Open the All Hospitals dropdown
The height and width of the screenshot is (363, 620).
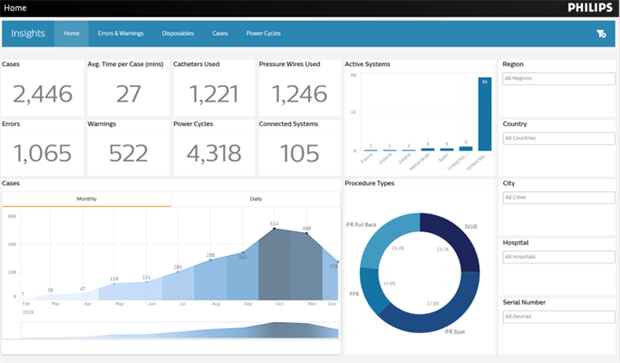[559, 257]
